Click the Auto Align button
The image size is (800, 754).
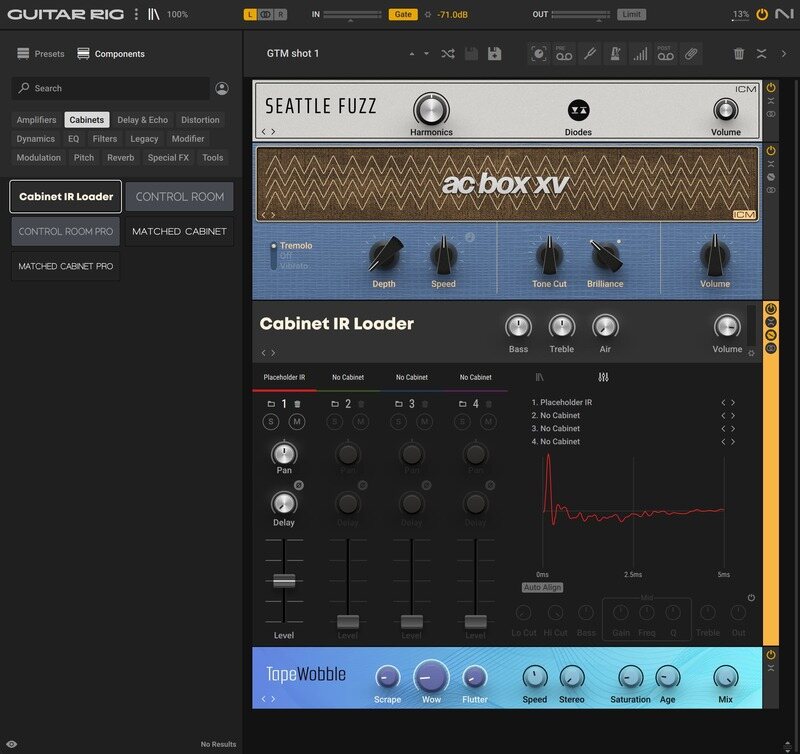(543, 588)
